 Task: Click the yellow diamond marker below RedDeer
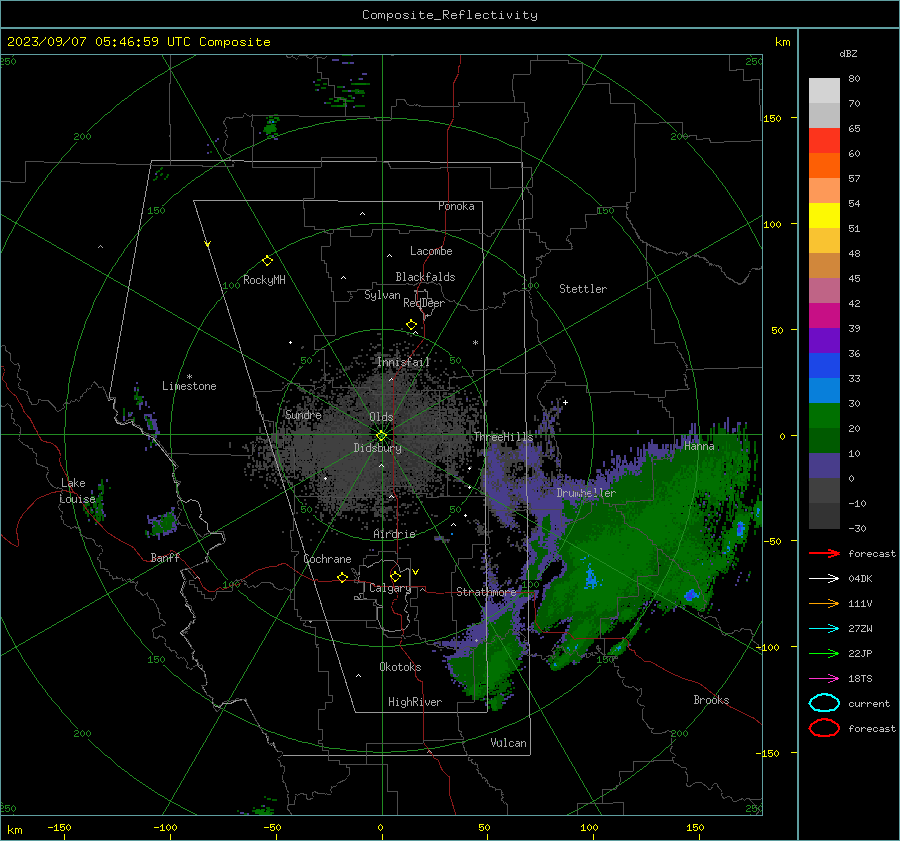(x=411, y=325)
